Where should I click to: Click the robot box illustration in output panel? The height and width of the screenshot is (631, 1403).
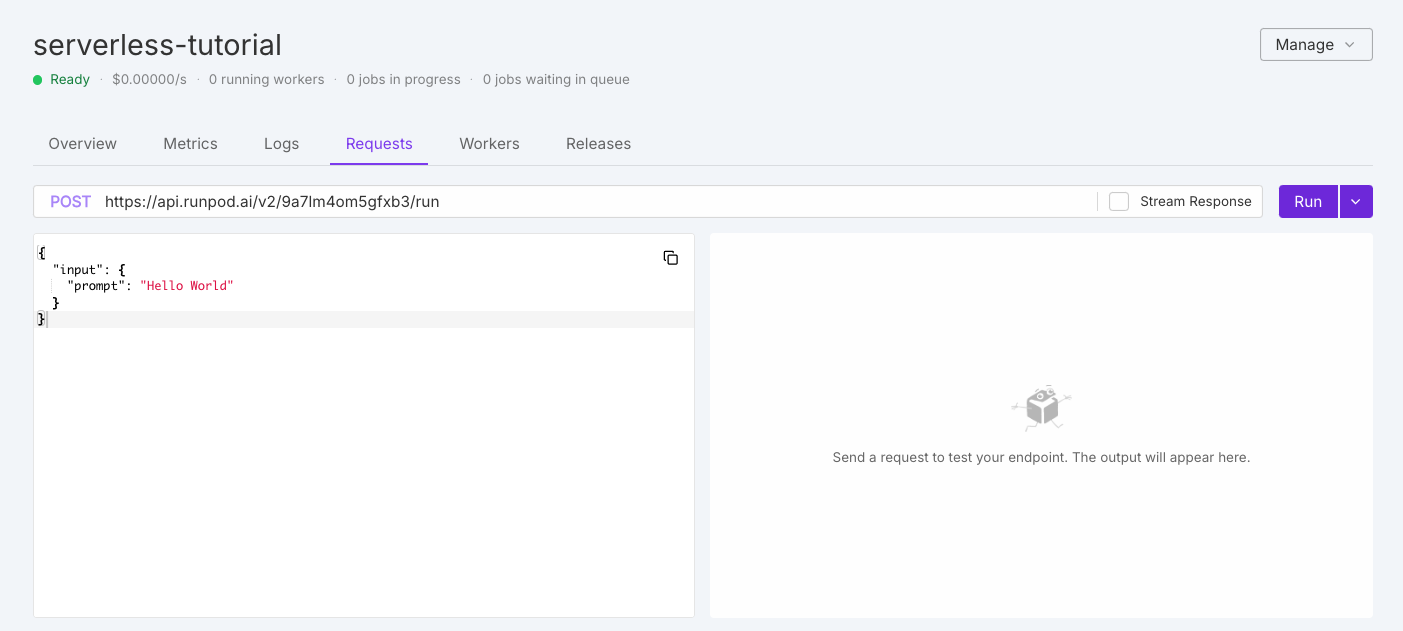tap(1041, 408)
